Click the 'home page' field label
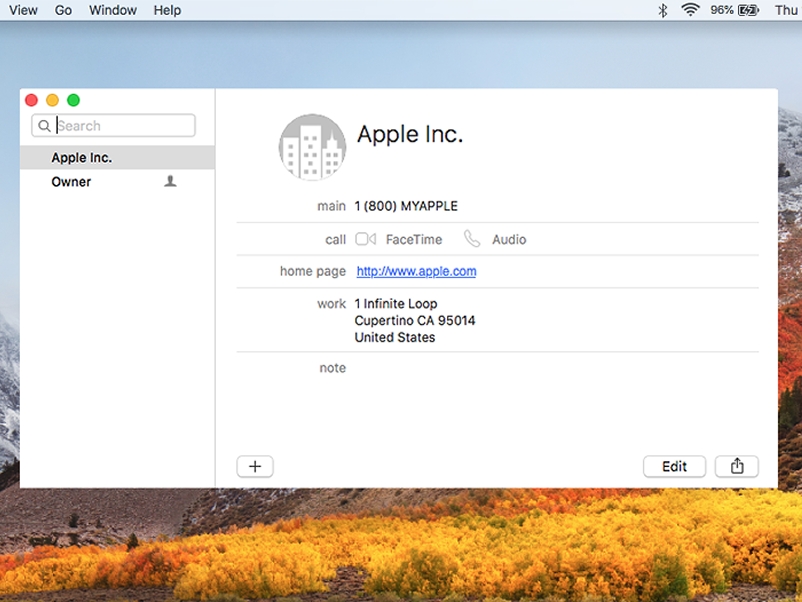 click(x=313, y=271)
